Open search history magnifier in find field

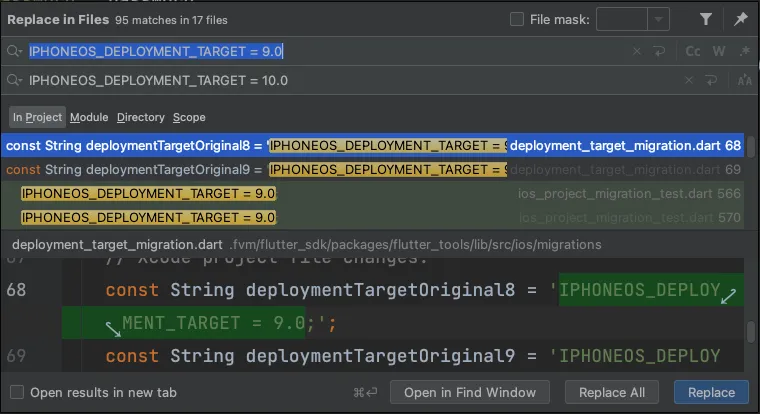(x=15, y=51)
